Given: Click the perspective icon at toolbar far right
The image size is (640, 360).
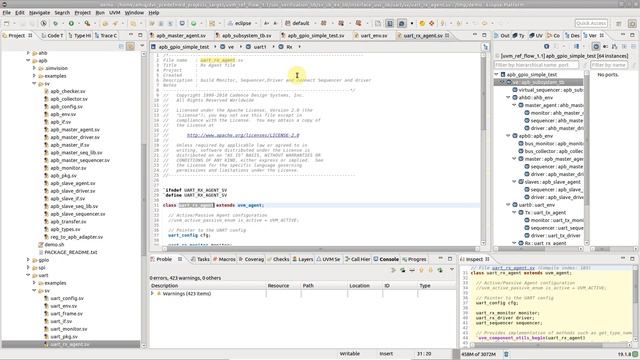Looking at the screenshot, I should click(632, 24).
